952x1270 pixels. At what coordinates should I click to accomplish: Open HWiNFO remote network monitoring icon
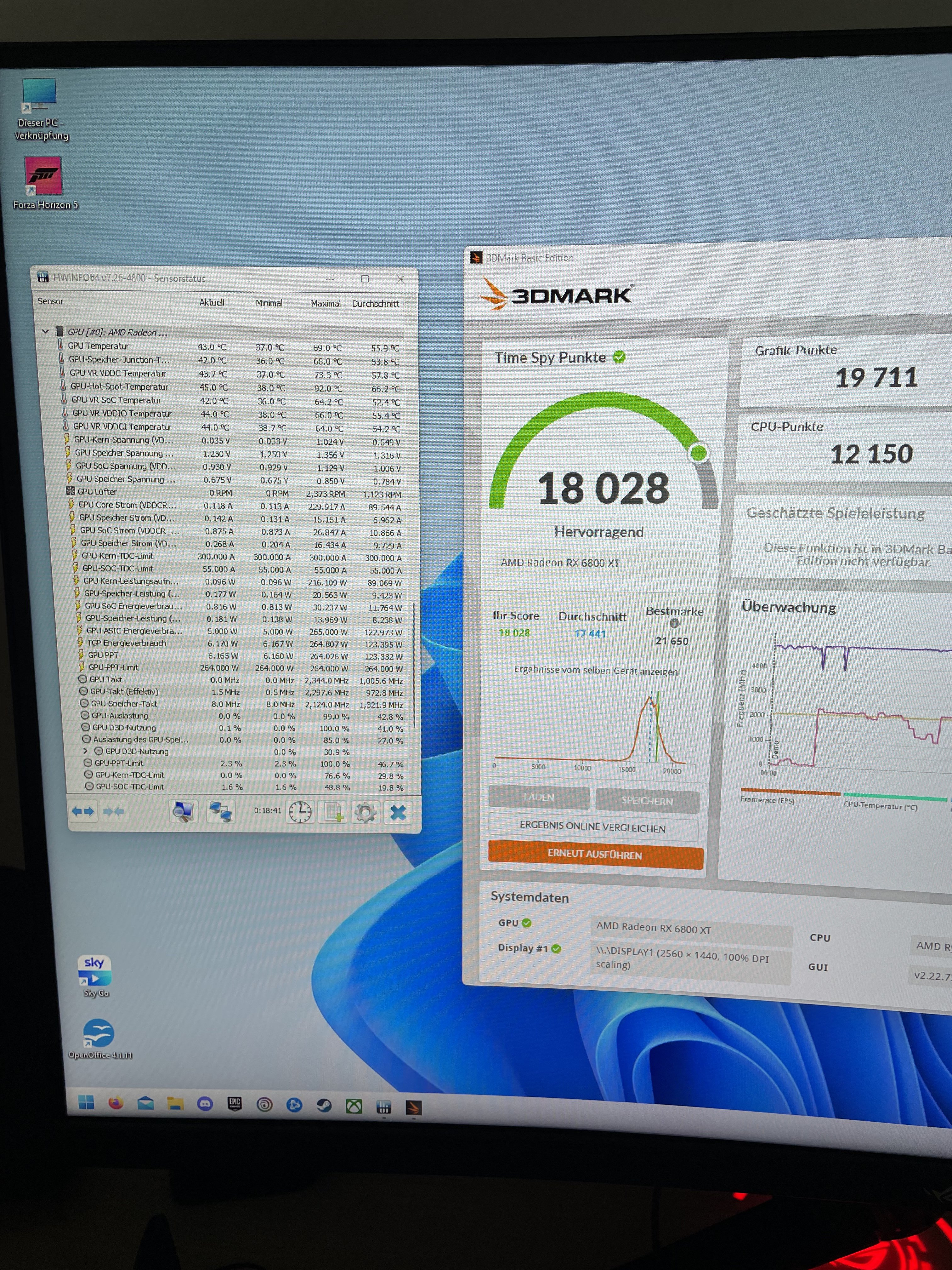pyautogui.click(x=220, y=811)
